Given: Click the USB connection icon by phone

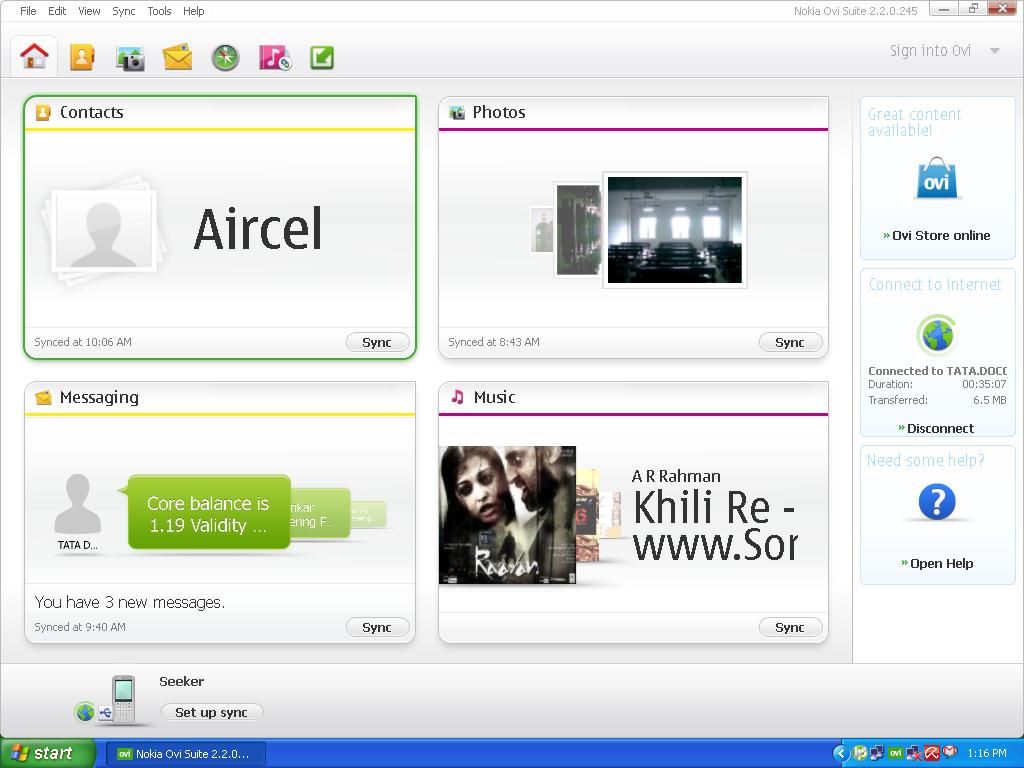Looking at the screenshot, I should tap(106, 712).
